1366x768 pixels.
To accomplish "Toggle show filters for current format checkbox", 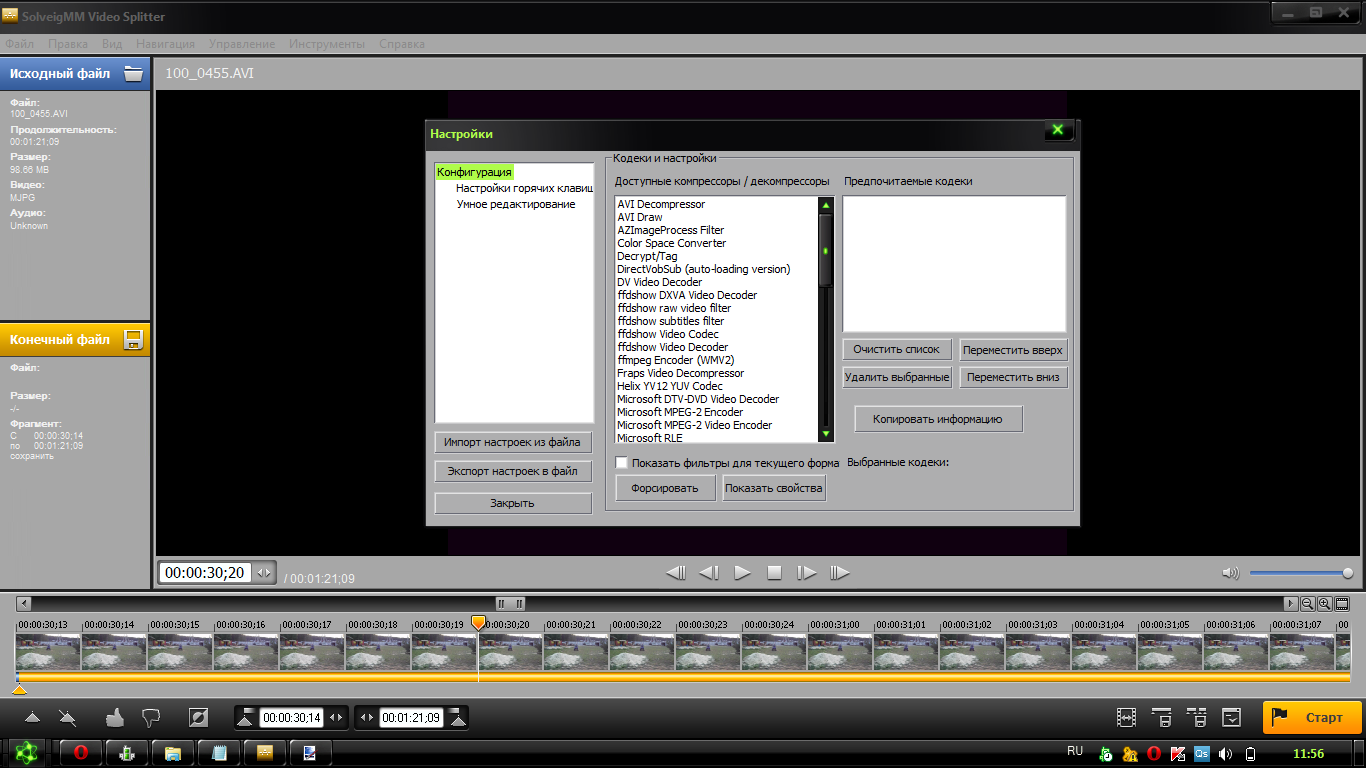I will (622, 463).
